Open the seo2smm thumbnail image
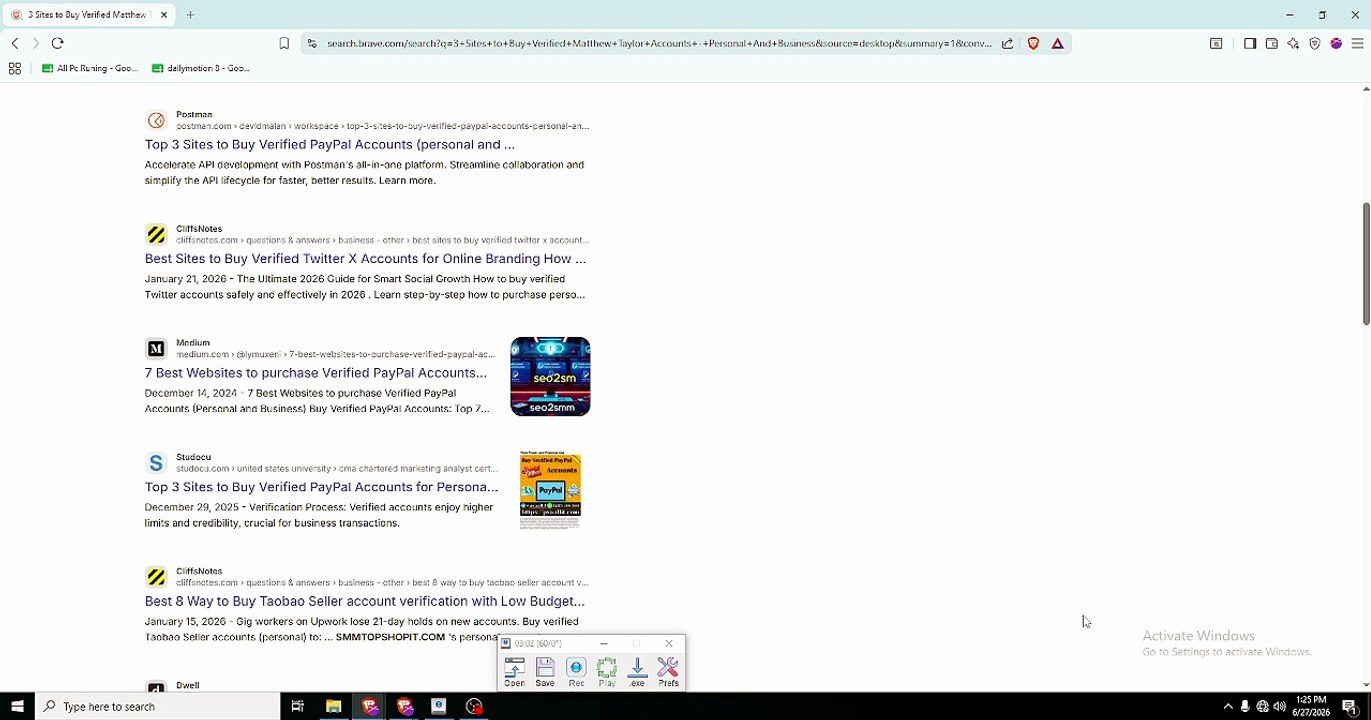This screenshot has height=720, width=1371. (550, 376)
